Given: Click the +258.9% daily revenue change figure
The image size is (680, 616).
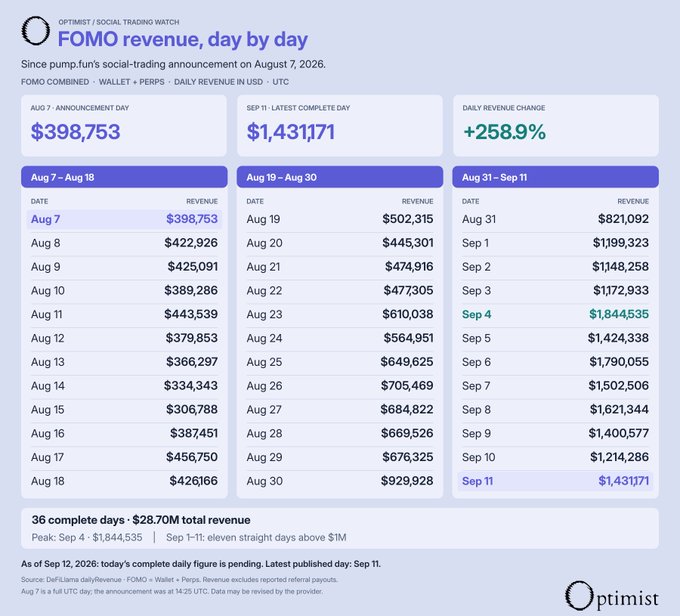Looking at the screenshot, I should tap(504, 132).
